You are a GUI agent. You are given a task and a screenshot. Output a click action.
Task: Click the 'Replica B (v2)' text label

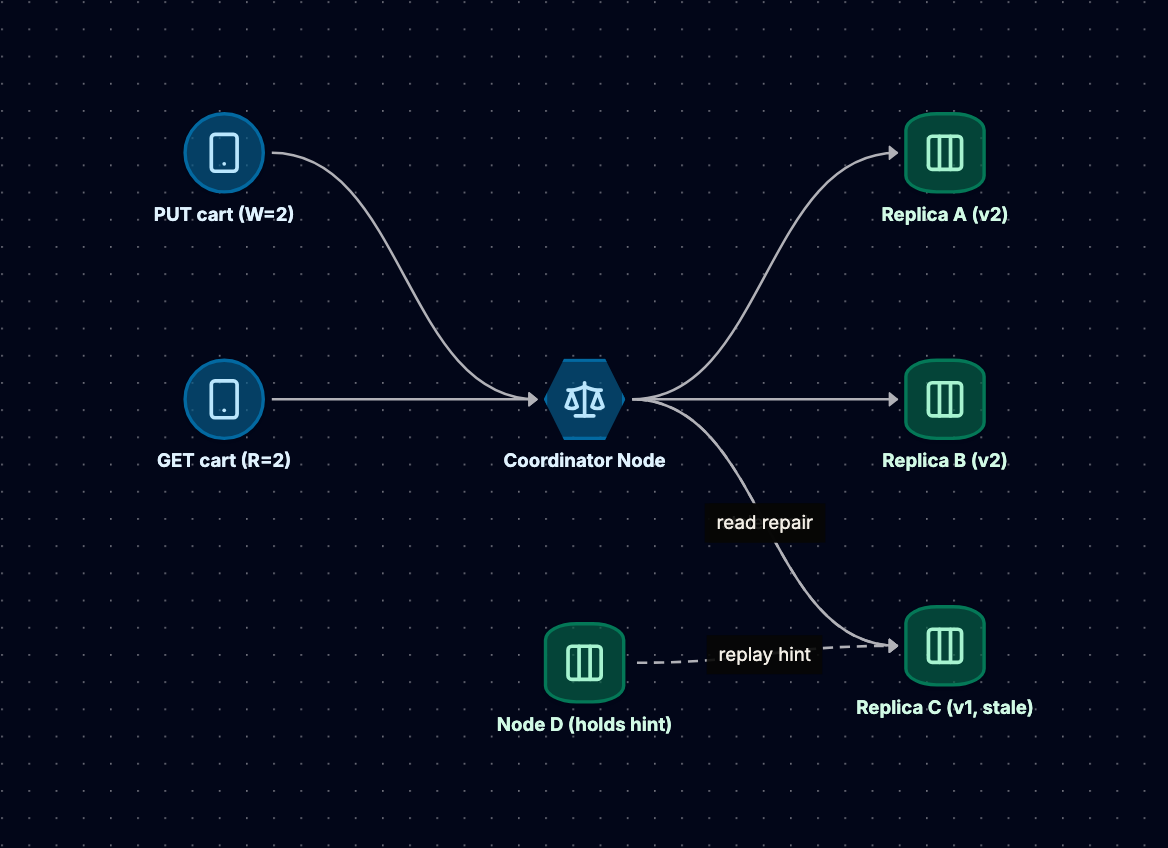pos(945,461)
